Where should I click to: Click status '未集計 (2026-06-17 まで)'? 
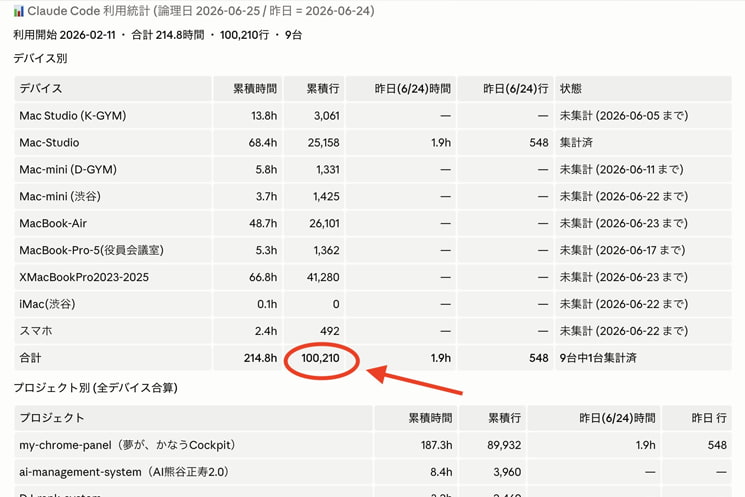622,250
